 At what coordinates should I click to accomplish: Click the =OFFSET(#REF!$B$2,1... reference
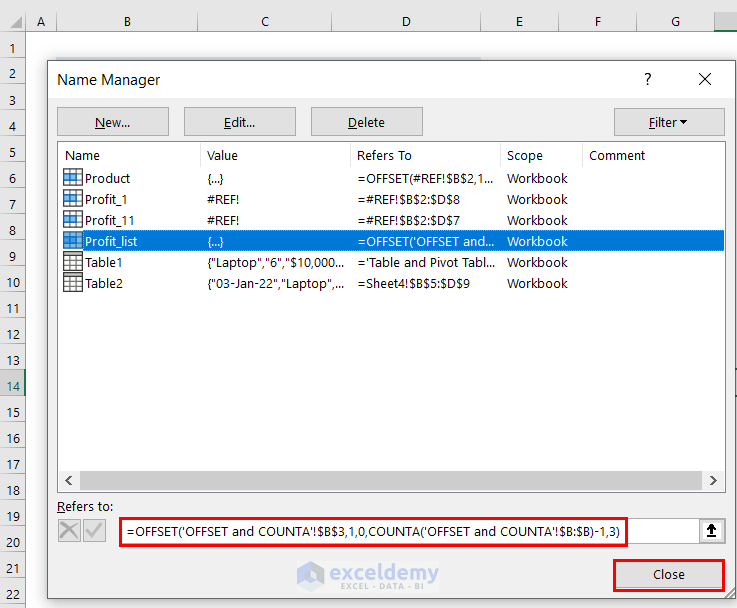click(x=425, y=179)
